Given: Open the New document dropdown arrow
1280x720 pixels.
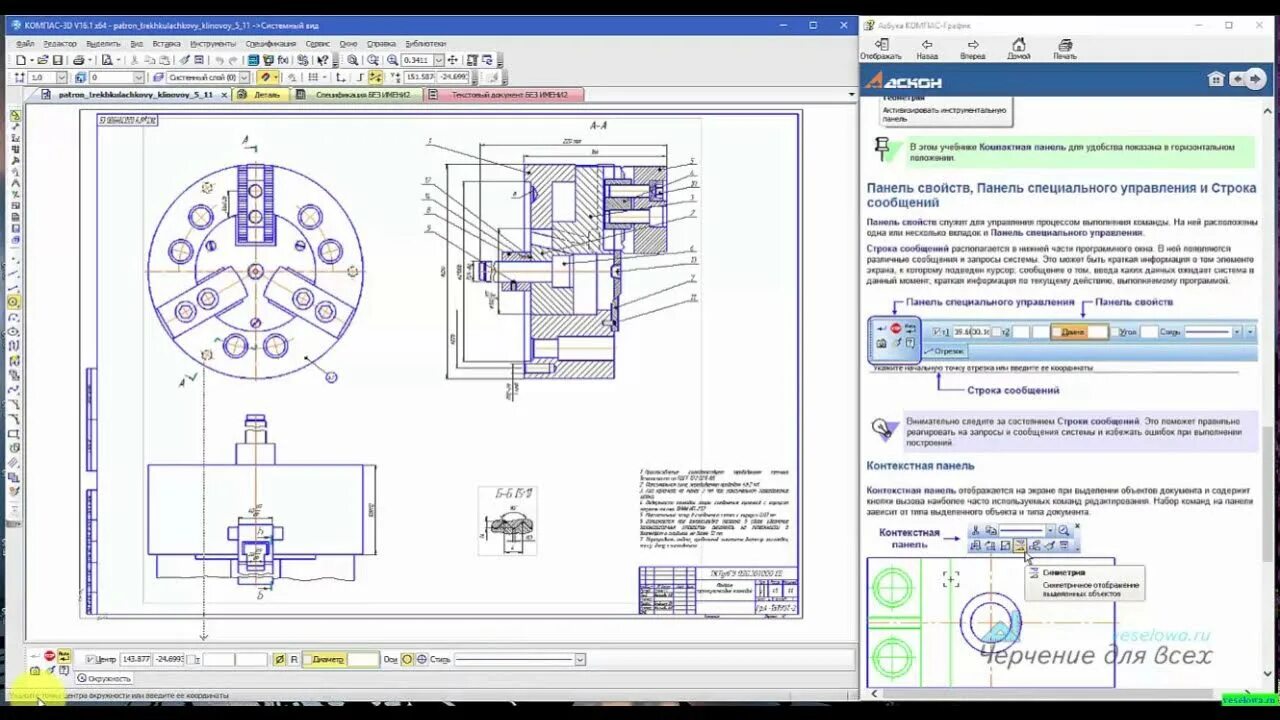Looking at the screenshot, I should click(31, 60).
